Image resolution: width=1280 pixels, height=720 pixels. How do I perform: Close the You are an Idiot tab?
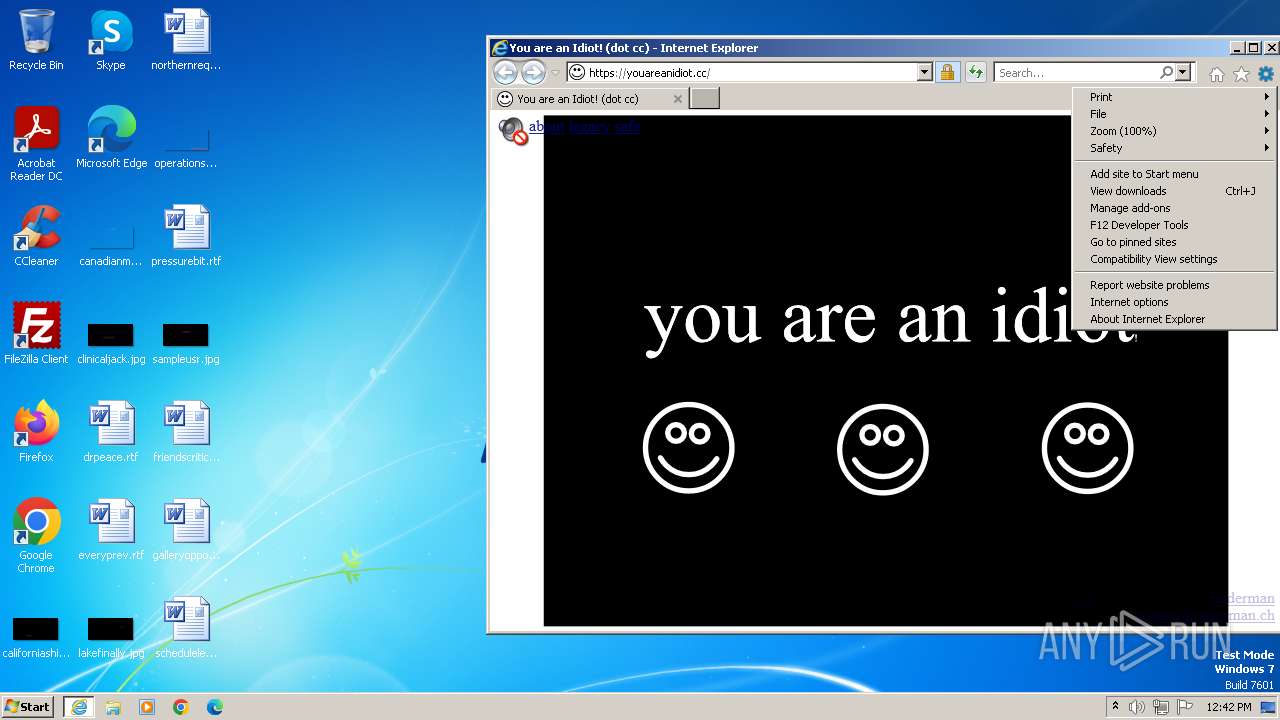678,99
